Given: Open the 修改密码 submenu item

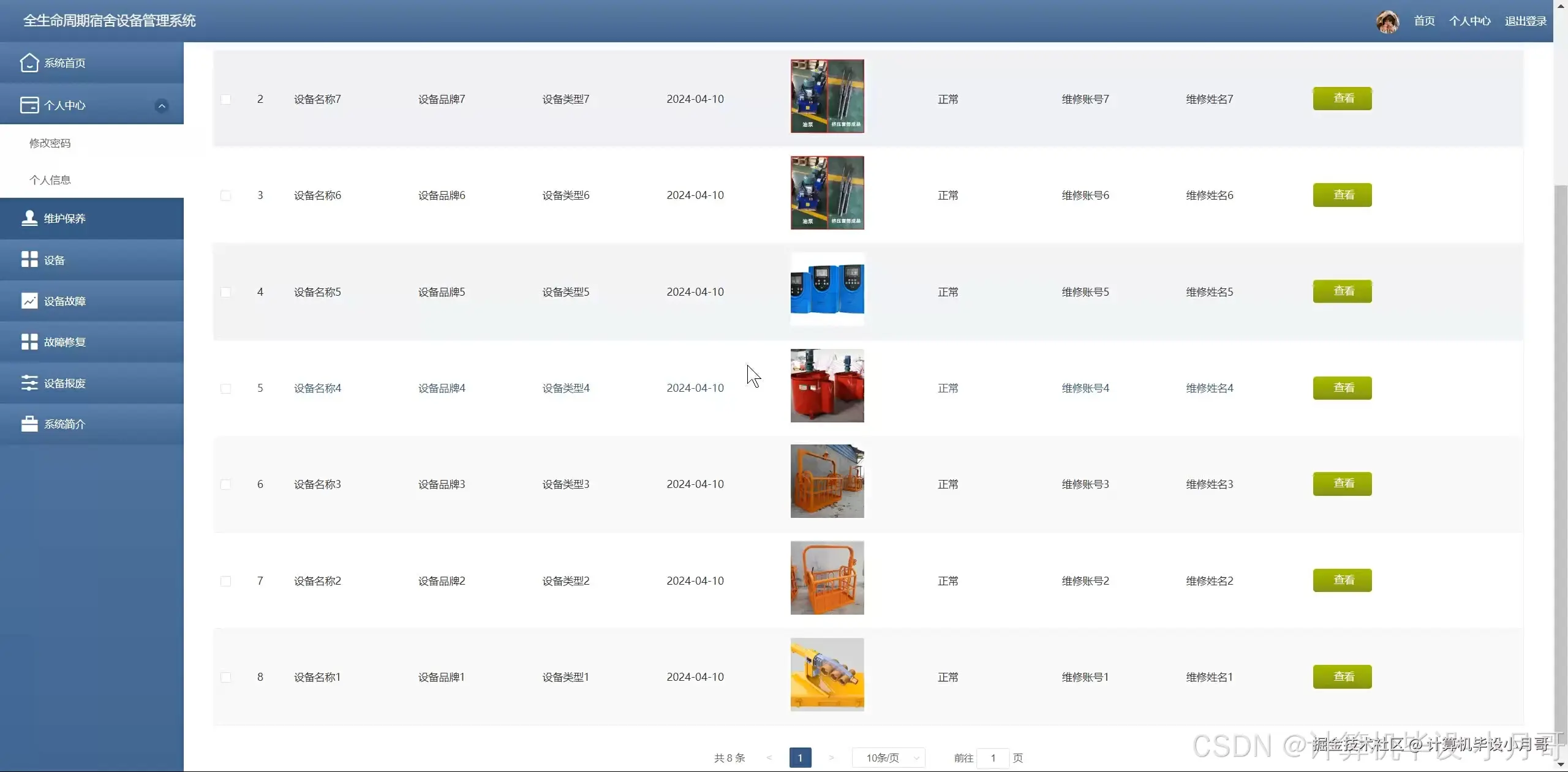Looking at the screenshot, I should click(50, 143).
